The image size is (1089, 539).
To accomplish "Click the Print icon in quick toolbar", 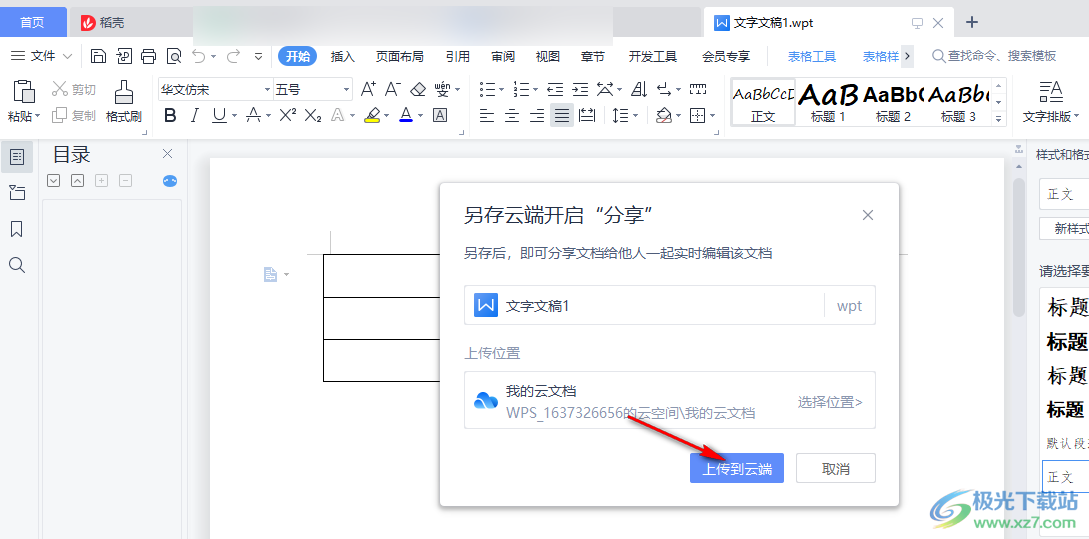I will point(149,56).
